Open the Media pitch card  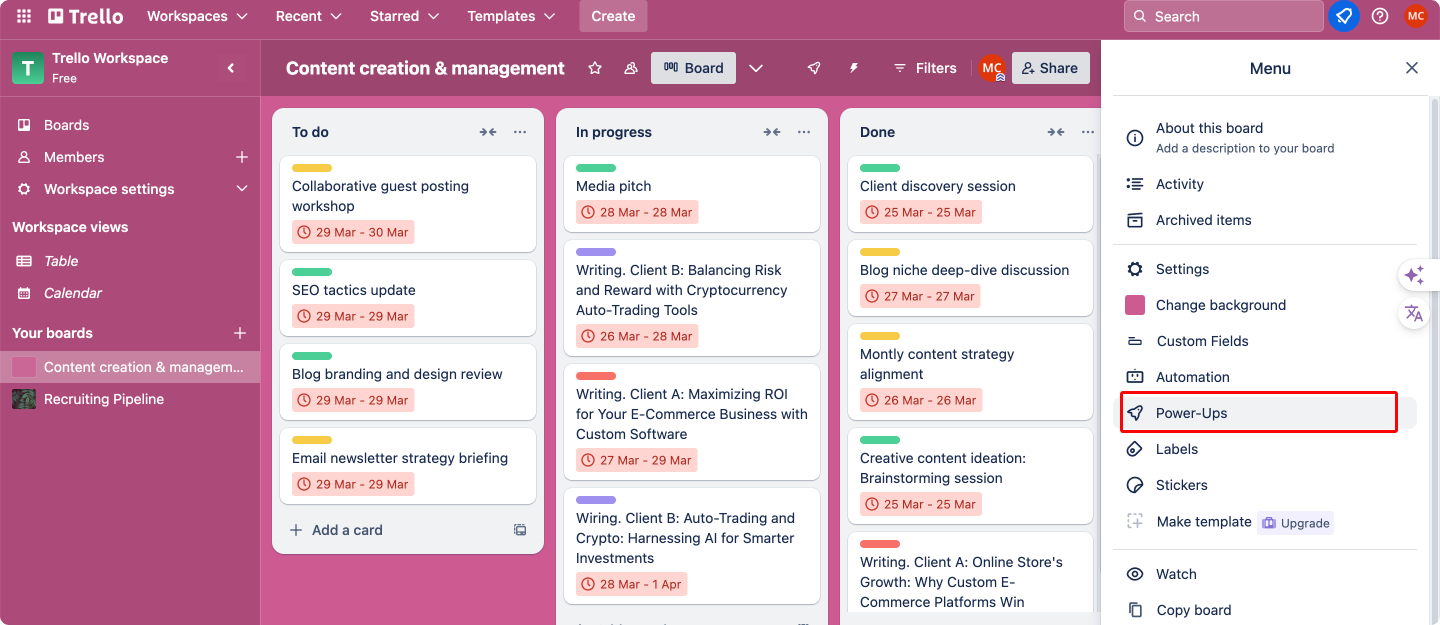692,193
